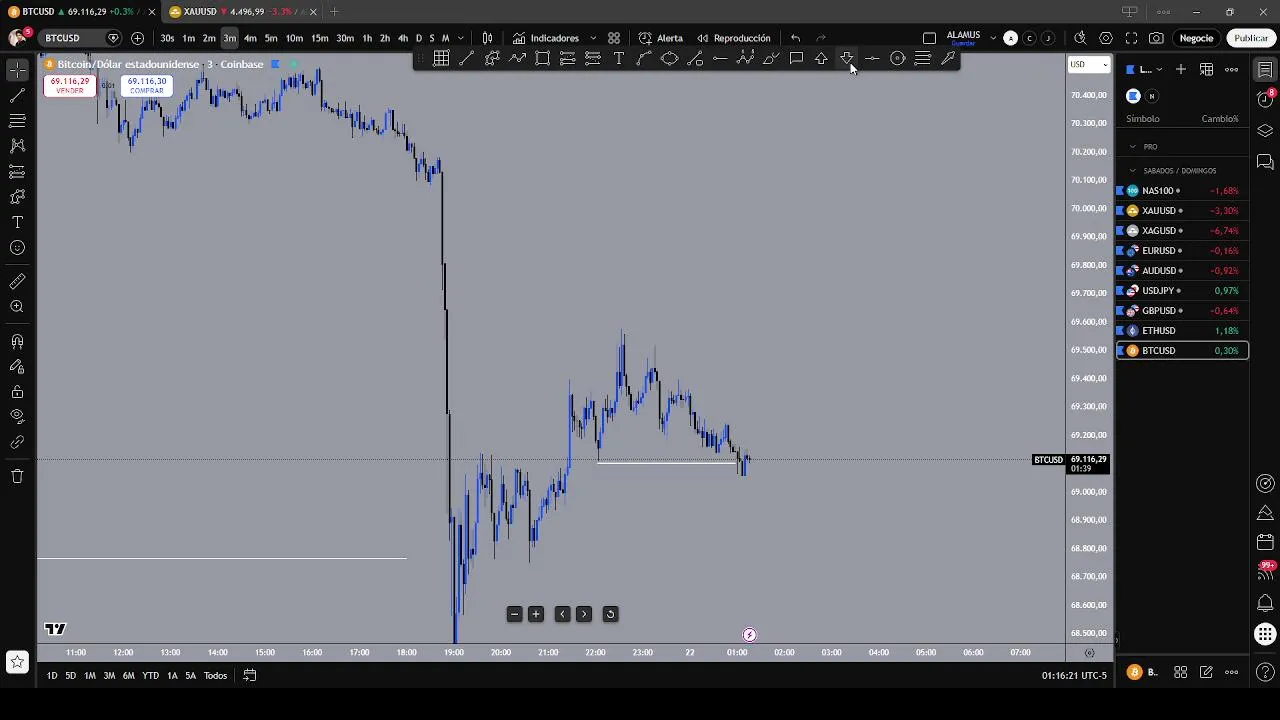Toggle lock all drawings in left sidebar
This screenshot has width=1280, height=720.
point(17,391)
